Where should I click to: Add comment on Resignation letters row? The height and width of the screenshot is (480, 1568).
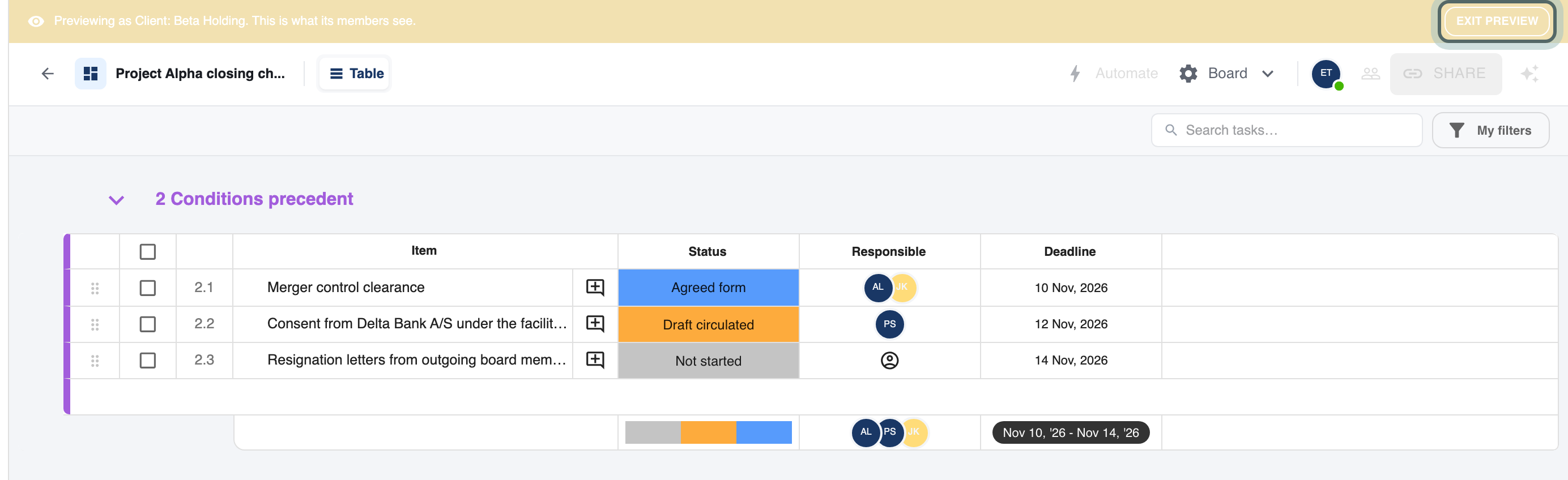595,360
